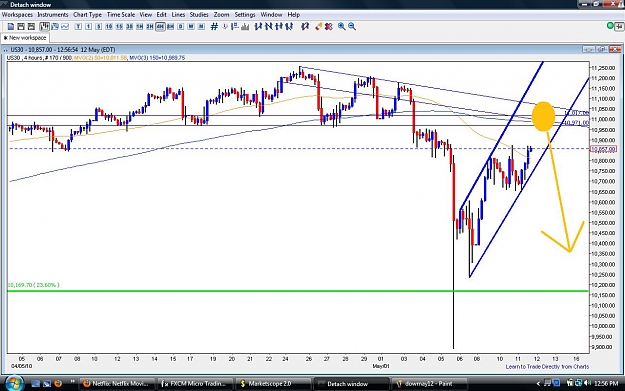Image resolution: width=625 pixels, height=391 pixels.
Task: Click the red eraser toolbar icon
Action: click(x=318, y=27)
